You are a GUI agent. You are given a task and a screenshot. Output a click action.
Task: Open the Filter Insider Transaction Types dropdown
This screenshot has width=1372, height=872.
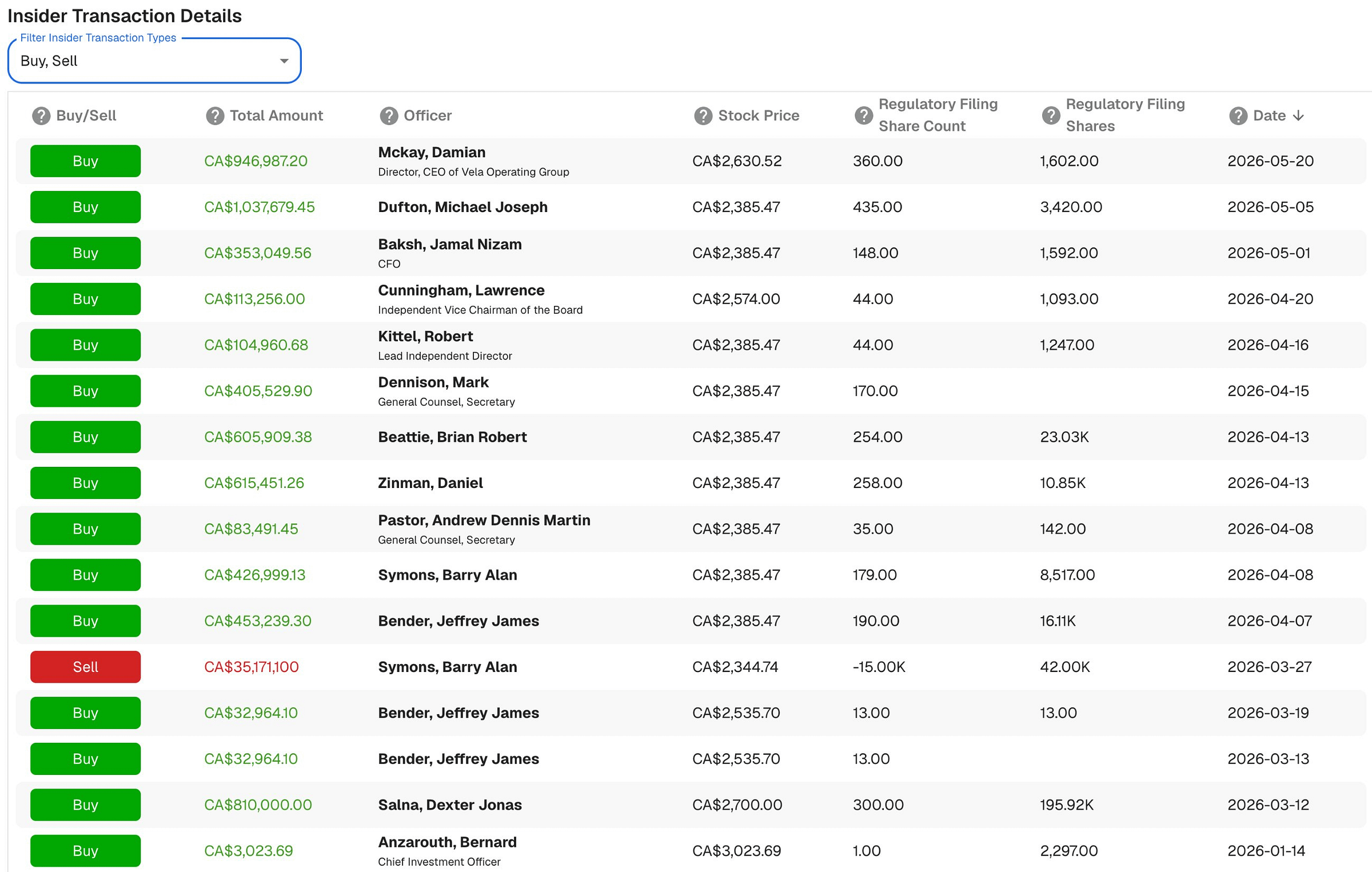(x=154, y=61)
